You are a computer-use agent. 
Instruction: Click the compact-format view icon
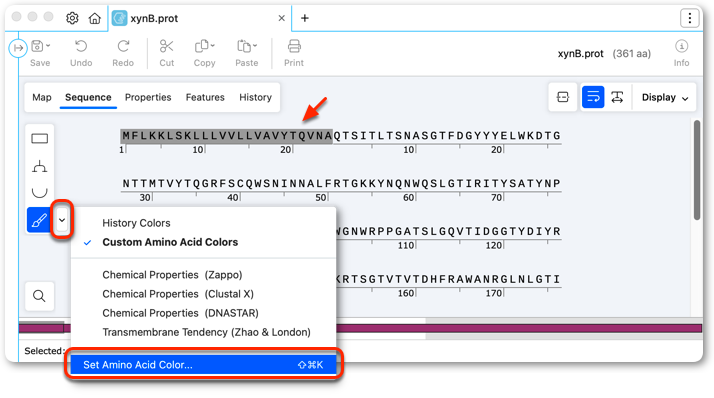[x=563, y=97]
